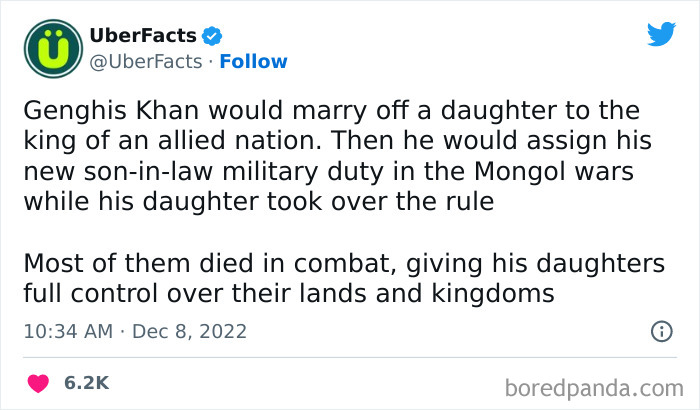This screenshot has width=700, height=410.
Task: Open the UberFacts profile avatar
Action: 50,49
